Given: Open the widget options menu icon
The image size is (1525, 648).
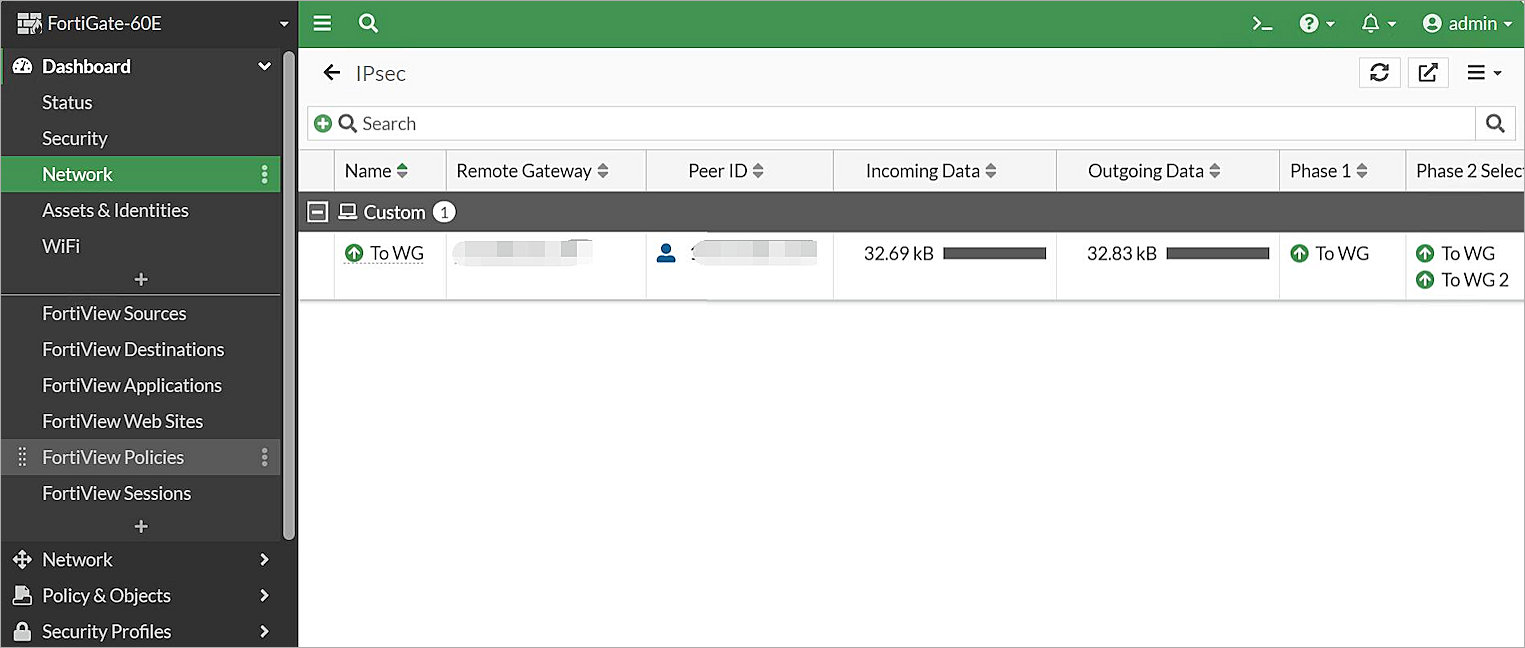Looking at the screenshot, I should pyautogui.click(x=1484, y=72).
